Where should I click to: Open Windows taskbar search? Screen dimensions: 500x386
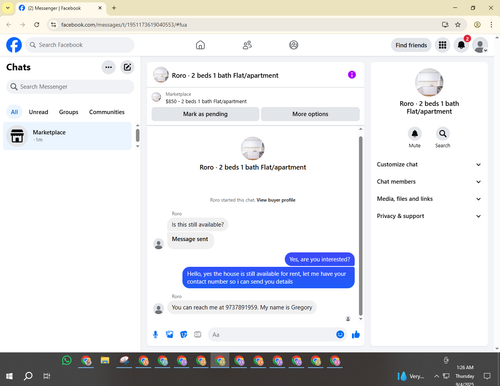(28, 376)
